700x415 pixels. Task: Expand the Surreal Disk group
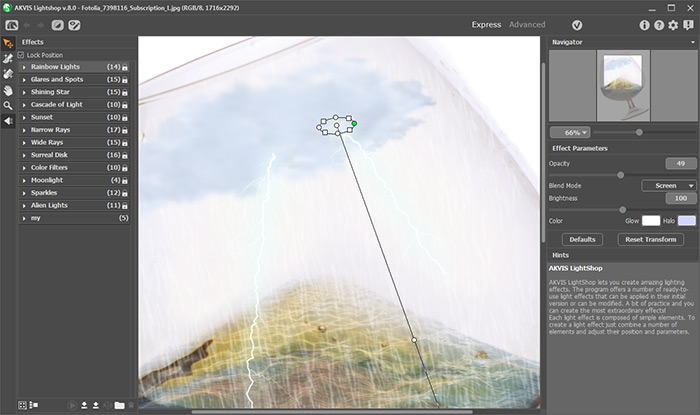point(24,155)
